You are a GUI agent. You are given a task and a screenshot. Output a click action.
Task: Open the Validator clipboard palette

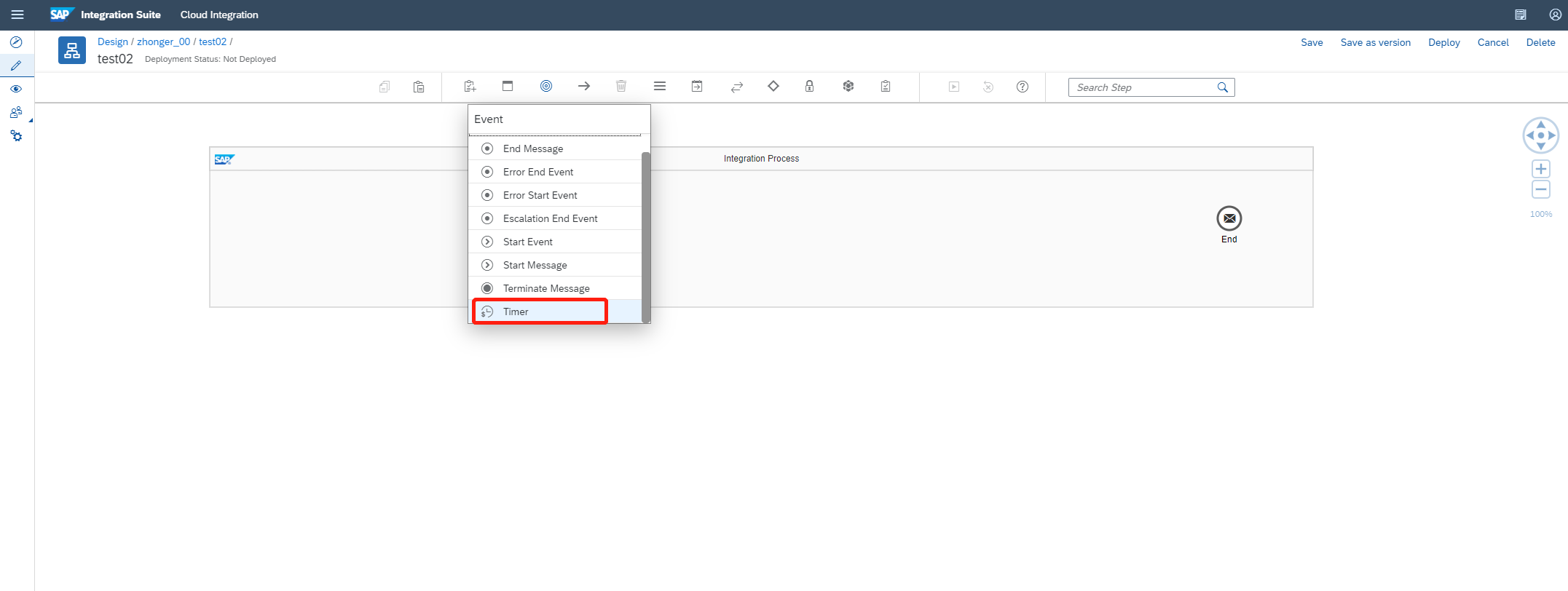[886, 86]
